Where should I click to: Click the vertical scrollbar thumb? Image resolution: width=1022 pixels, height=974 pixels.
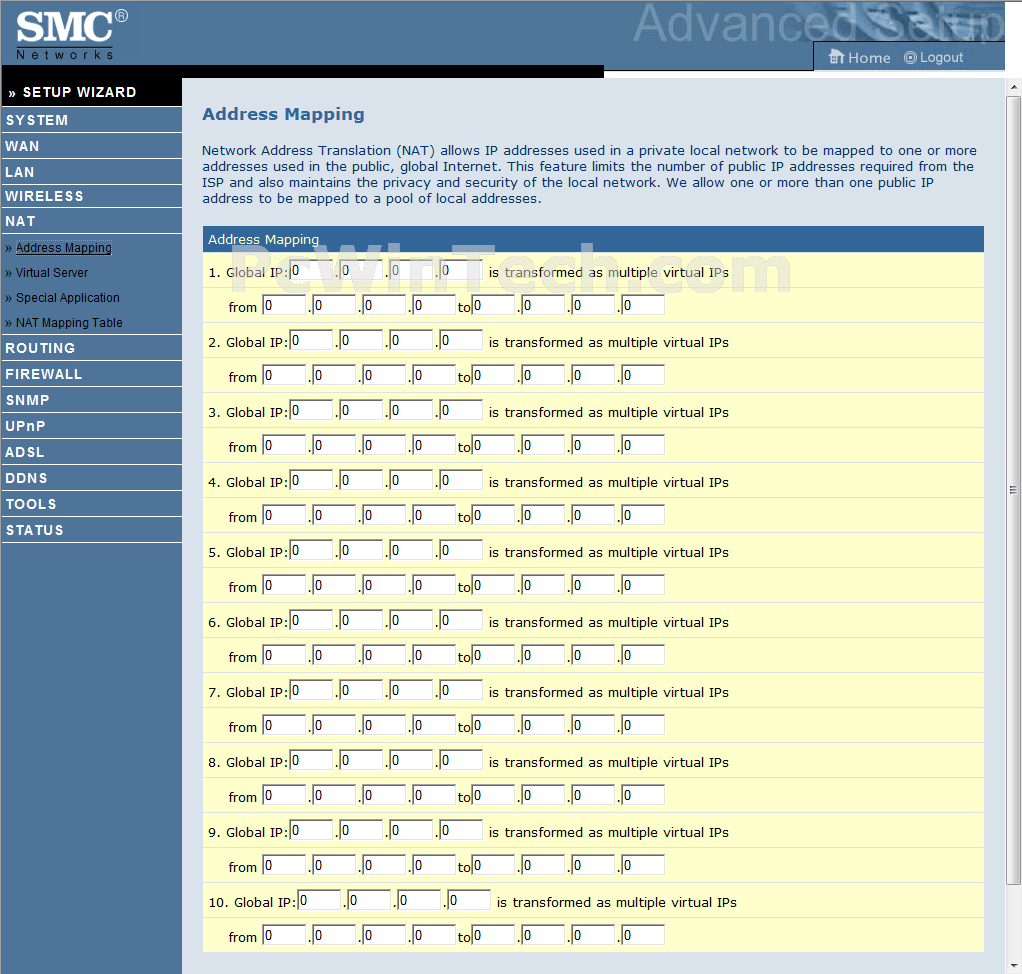click(1014, 490)
